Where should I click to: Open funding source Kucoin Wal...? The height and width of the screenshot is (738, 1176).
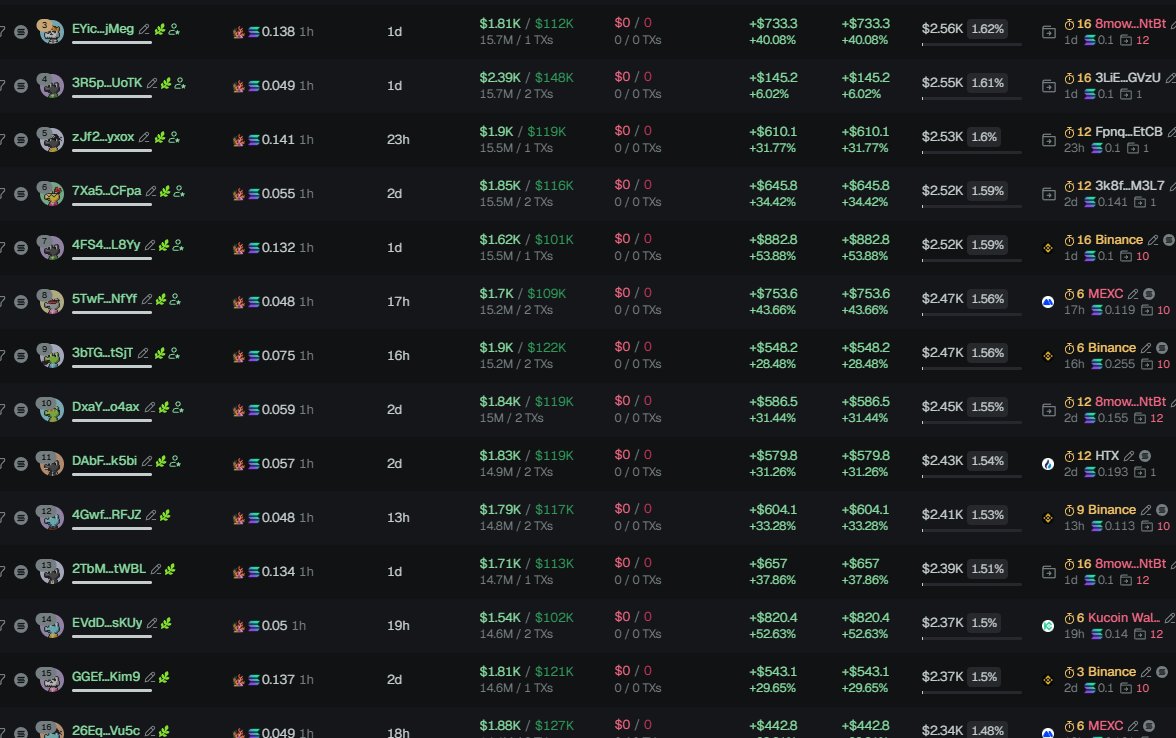coord(1124,617)
